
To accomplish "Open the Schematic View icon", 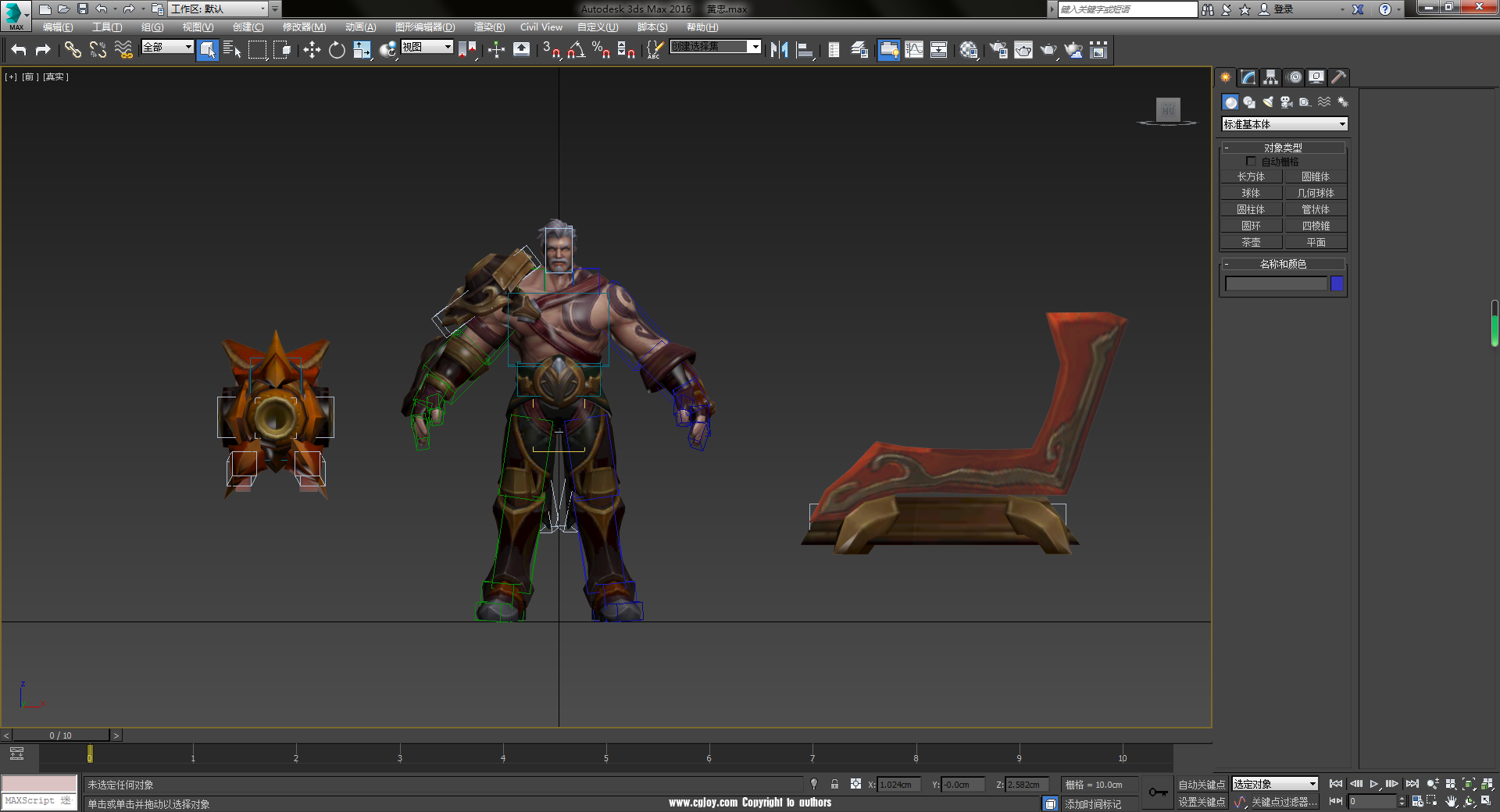I will point(938,50).
